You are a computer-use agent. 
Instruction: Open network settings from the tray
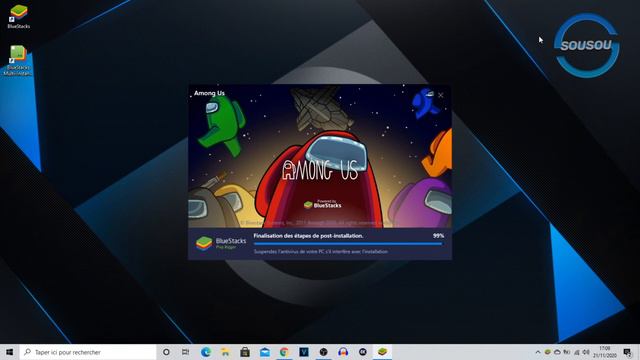tap(577, 352)
